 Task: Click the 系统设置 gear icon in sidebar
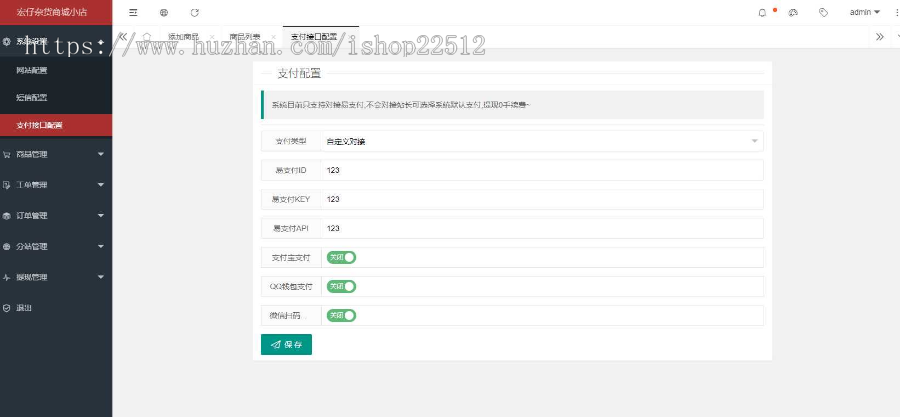coord(7,41)
